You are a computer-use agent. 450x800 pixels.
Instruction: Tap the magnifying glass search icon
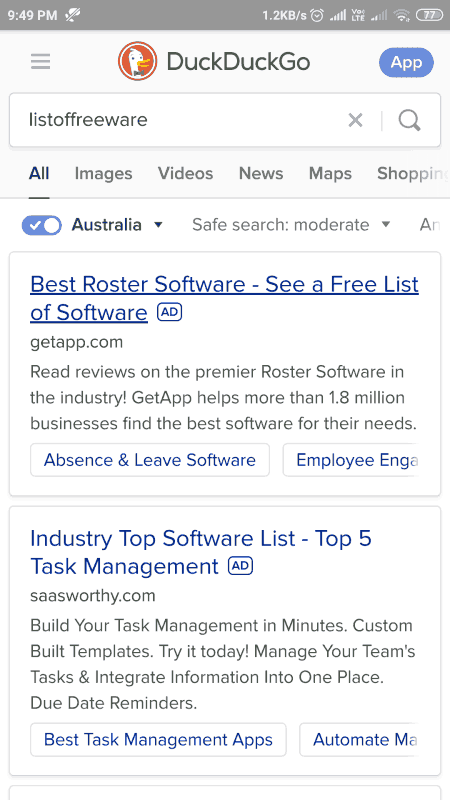(x=410, y=120)
